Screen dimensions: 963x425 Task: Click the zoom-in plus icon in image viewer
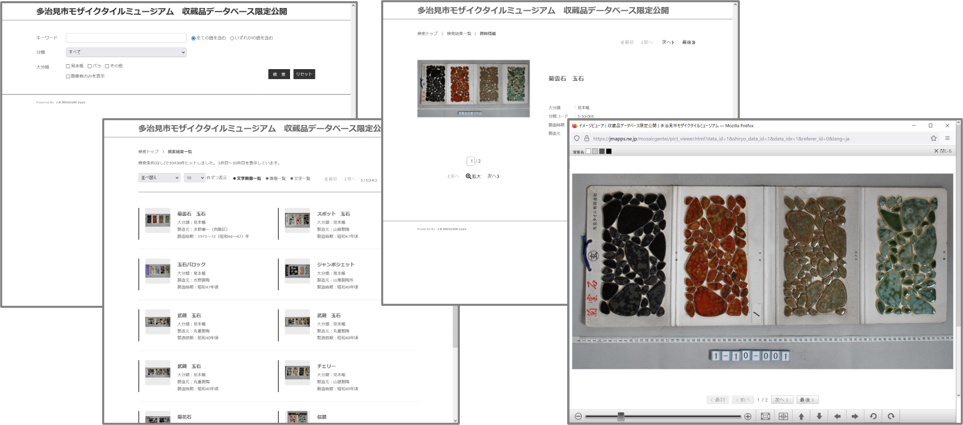point(748,416)
